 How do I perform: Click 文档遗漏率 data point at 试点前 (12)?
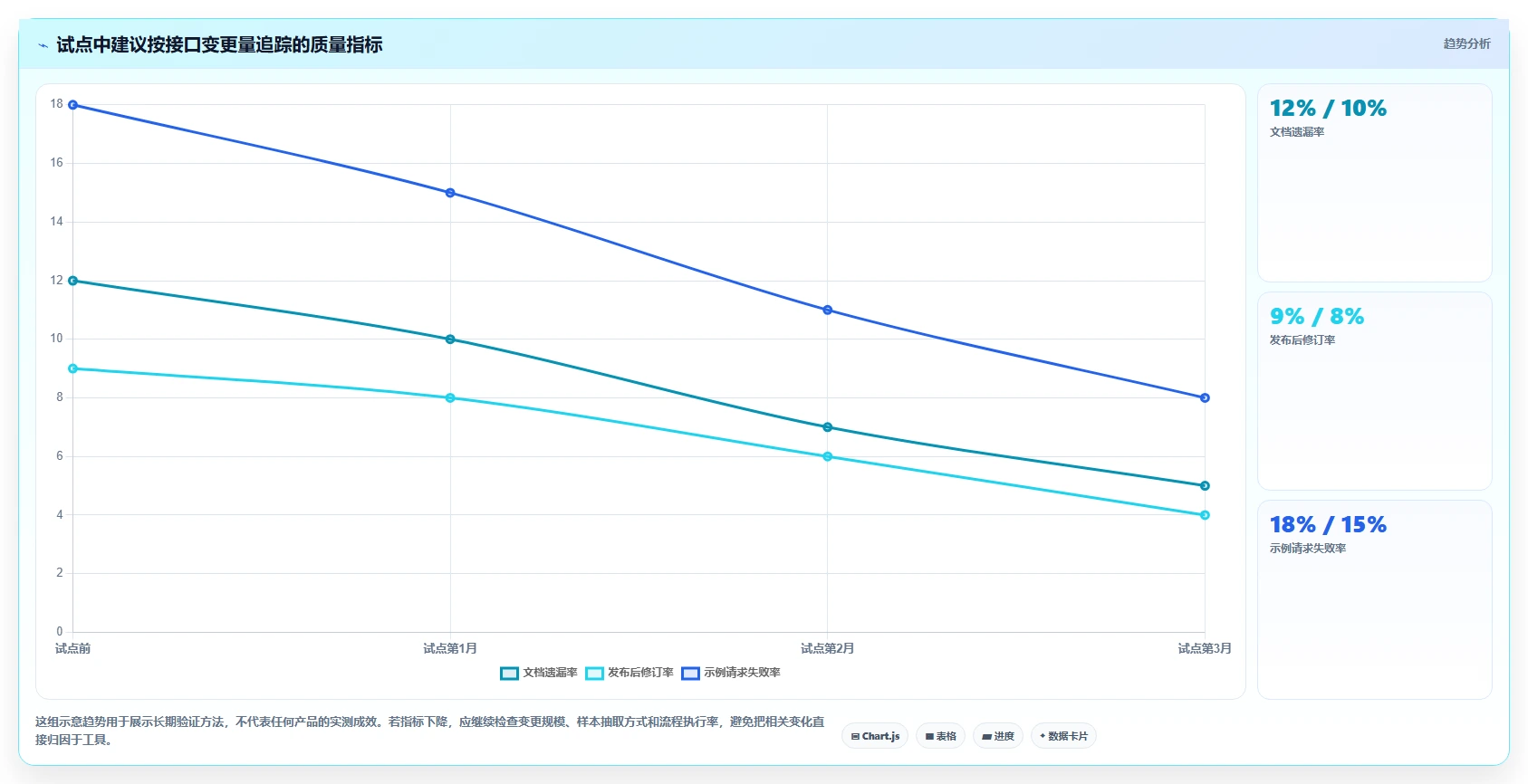click(x=73, y=281)
